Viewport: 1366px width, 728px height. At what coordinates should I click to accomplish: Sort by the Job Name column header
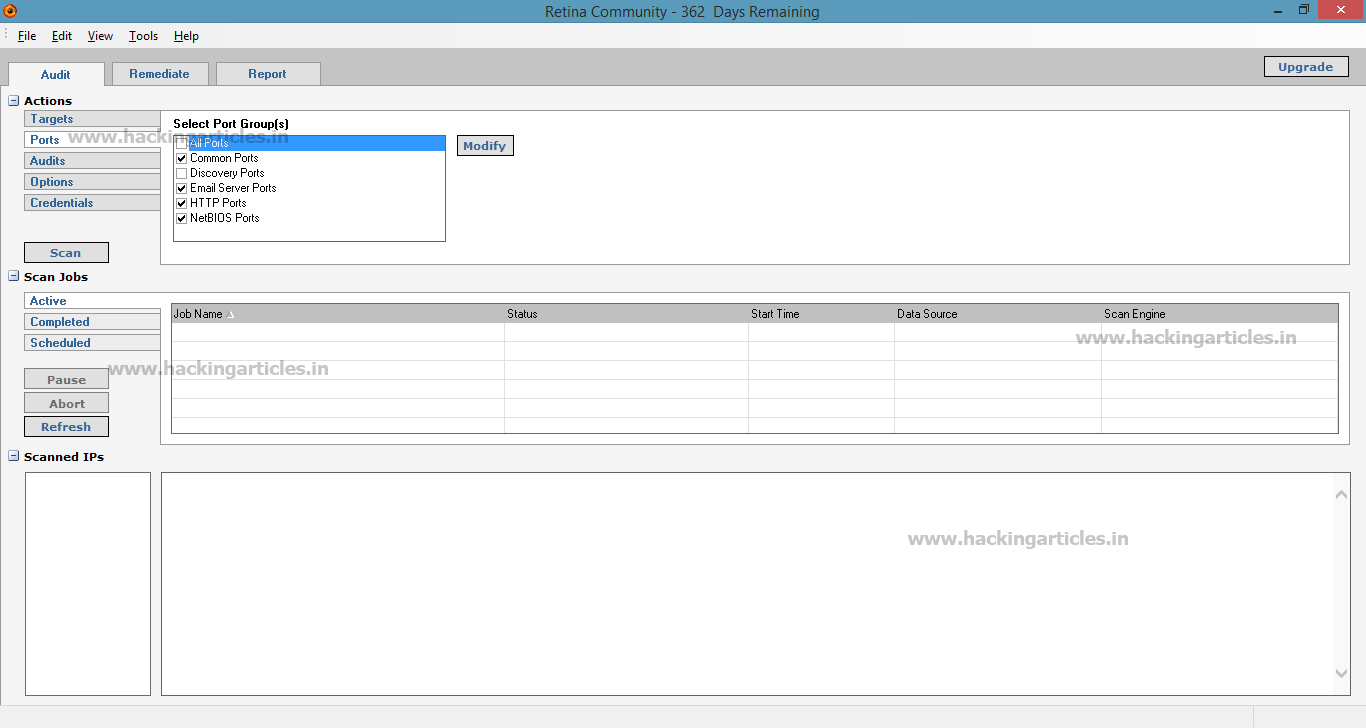(338, 314)
